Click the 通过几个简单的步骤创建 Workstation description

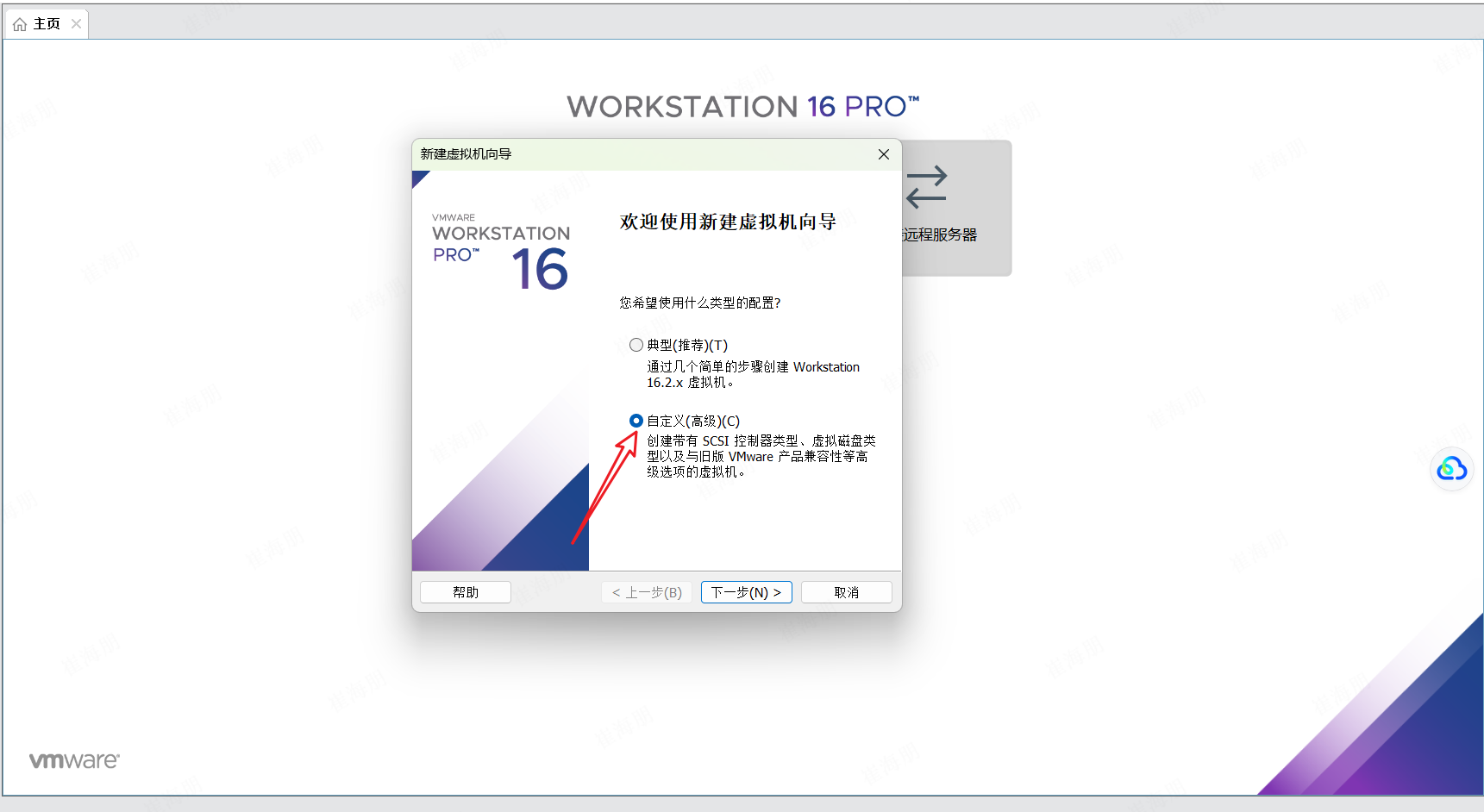pyautogui.click(x=754, y=374)
